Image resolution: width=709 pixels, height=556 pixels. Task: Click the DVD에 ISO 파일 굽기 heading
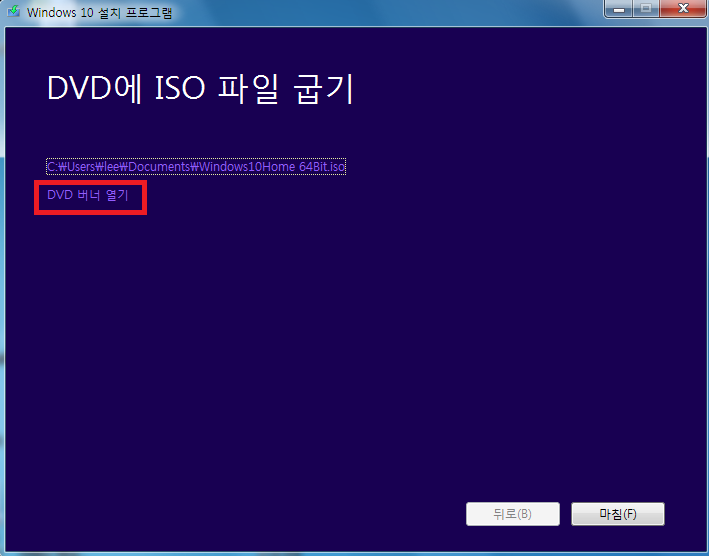200,88
